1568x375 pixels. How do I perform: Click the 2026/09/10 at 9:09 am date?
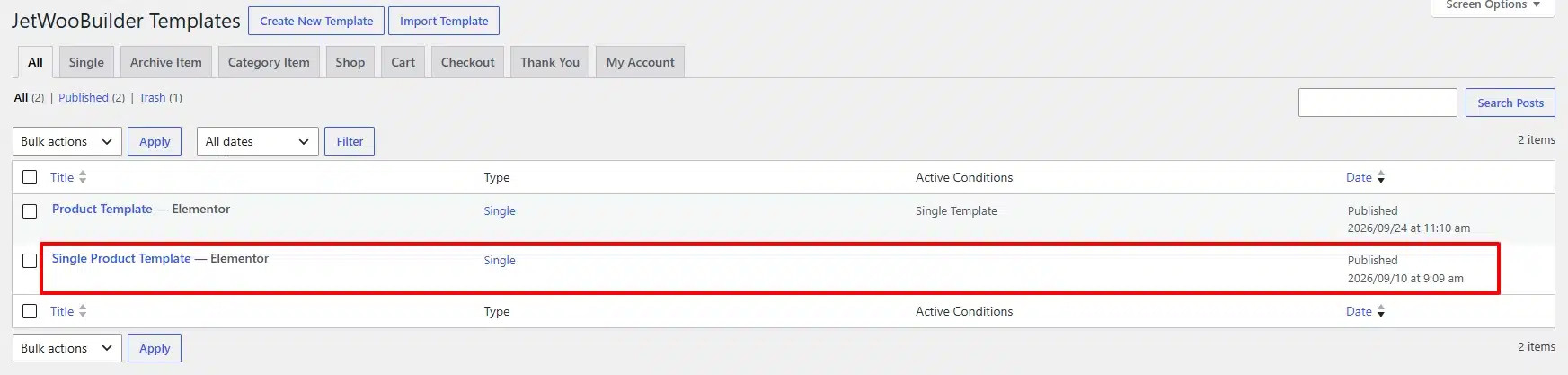(x=1405, y=278)
